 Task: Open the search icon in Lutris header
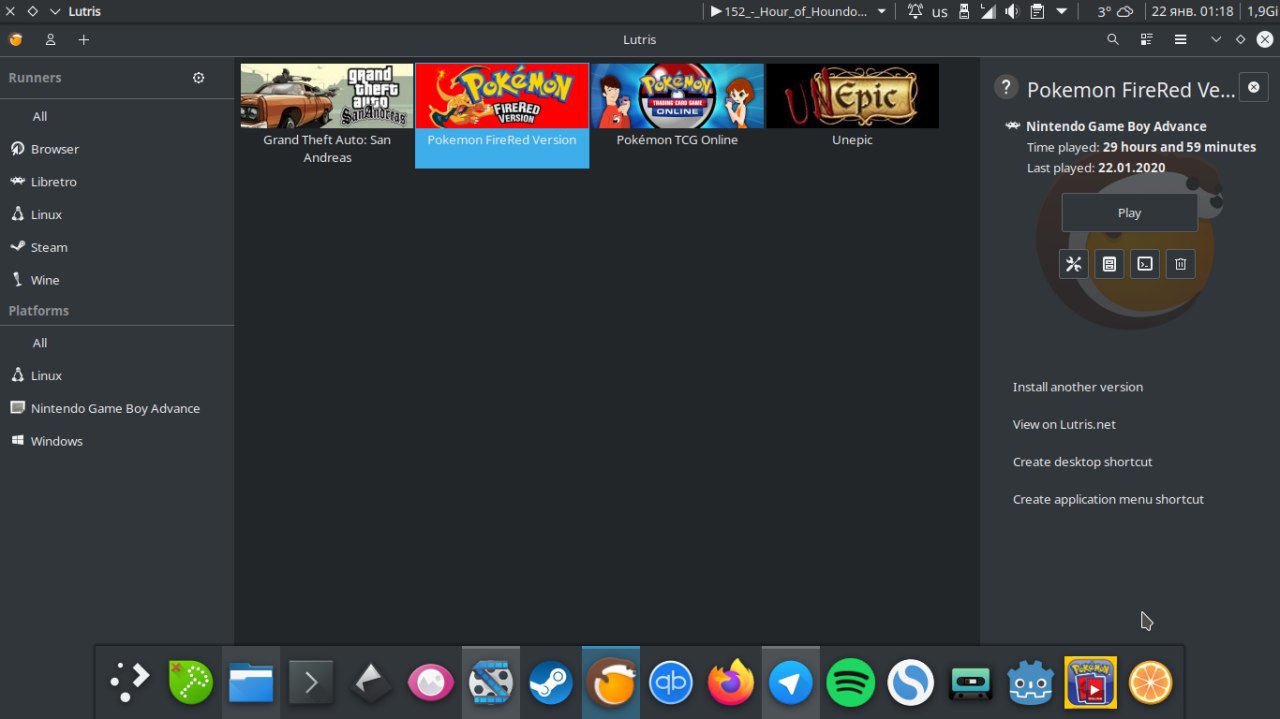click(1113, 40)
